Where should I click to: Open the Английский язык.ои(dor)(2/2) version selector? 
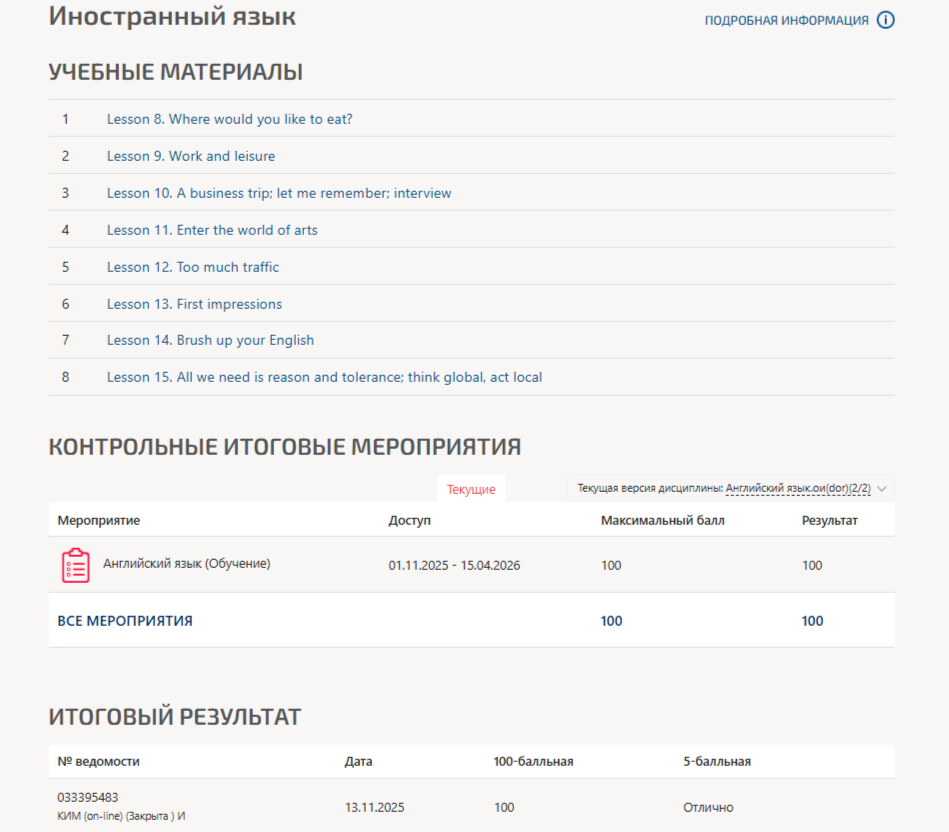798,489
